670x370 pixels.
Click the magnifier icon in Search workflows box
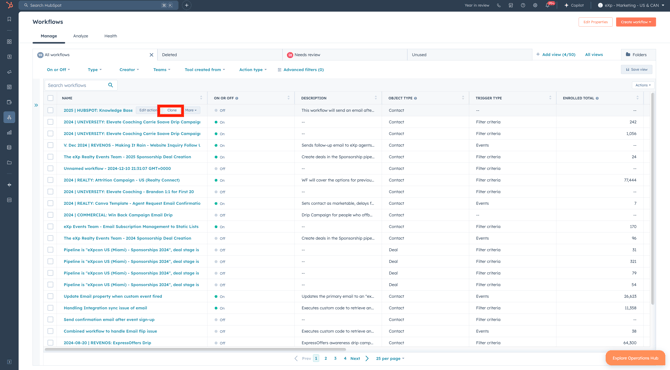tap(110, 85)
